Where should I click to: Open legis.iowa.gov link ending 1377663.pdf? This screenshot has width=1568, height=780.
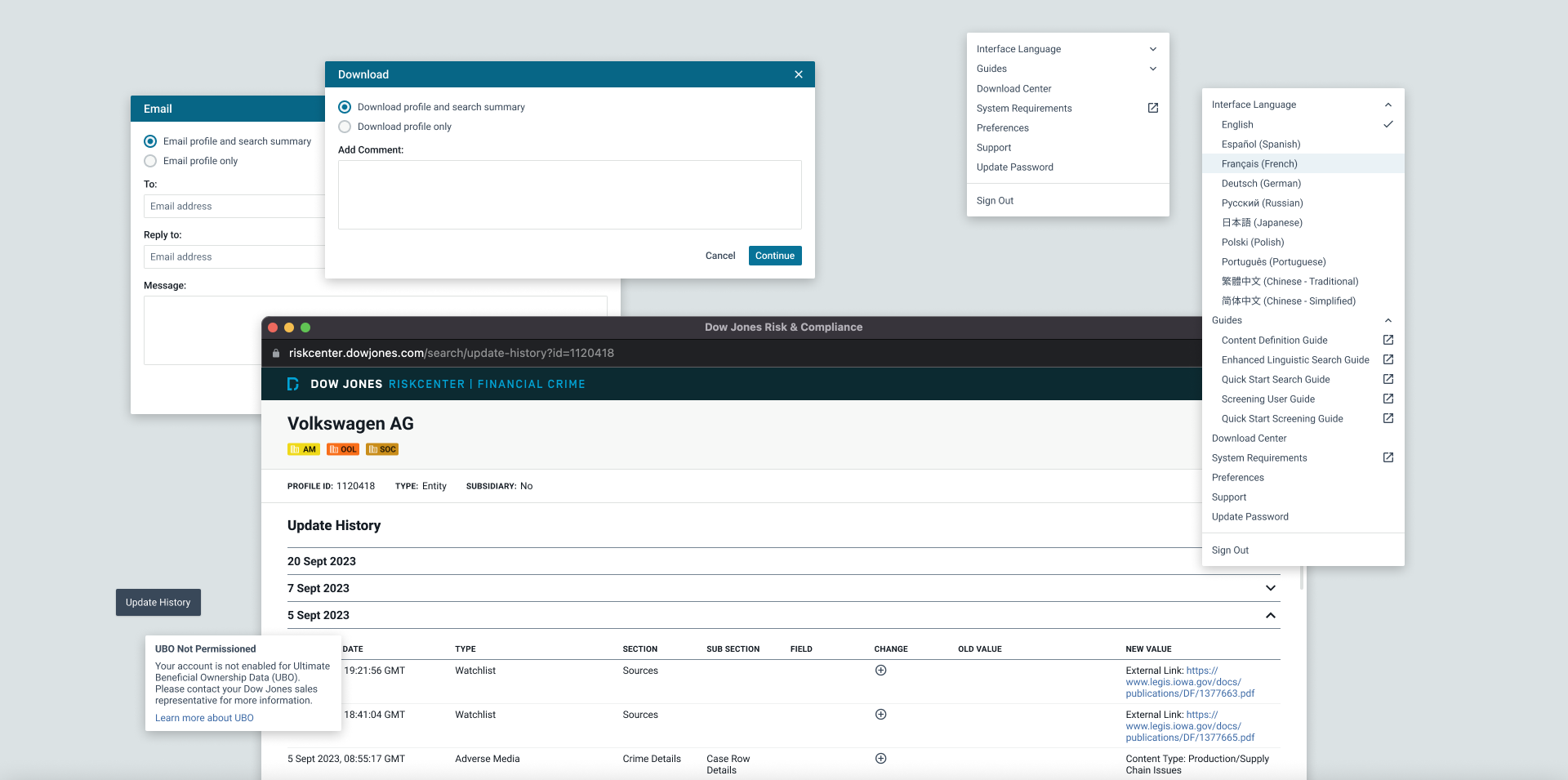tap(1190, 682)
